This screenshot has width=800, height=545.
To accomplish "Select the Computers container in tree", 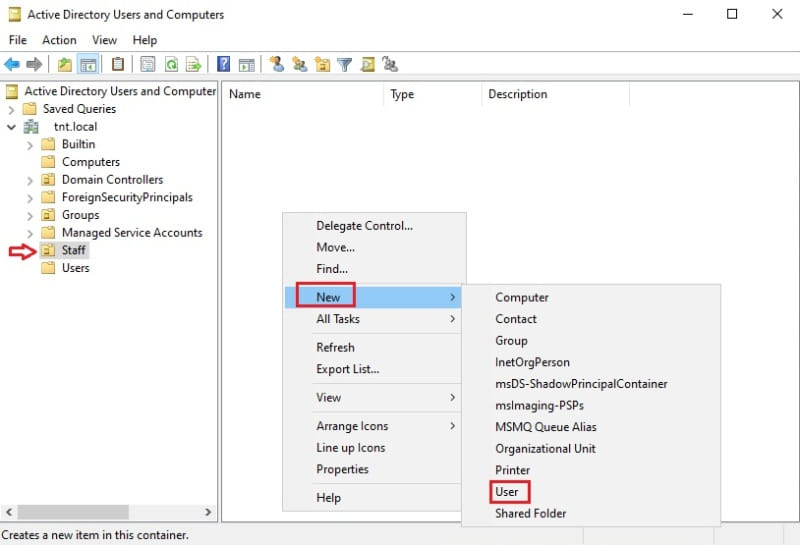I will pyautogui.click(x=91, y=162).
